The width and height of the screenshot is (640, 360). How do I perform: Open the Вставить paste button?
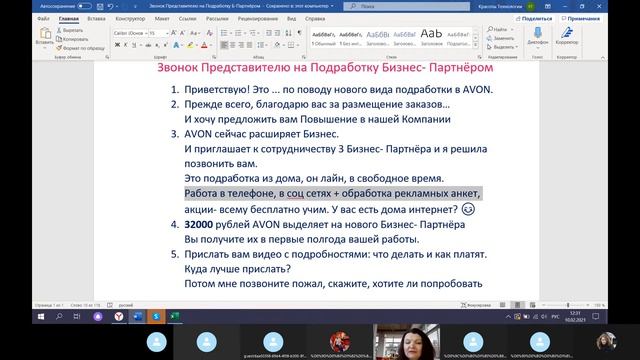click(x=44, y=37)
